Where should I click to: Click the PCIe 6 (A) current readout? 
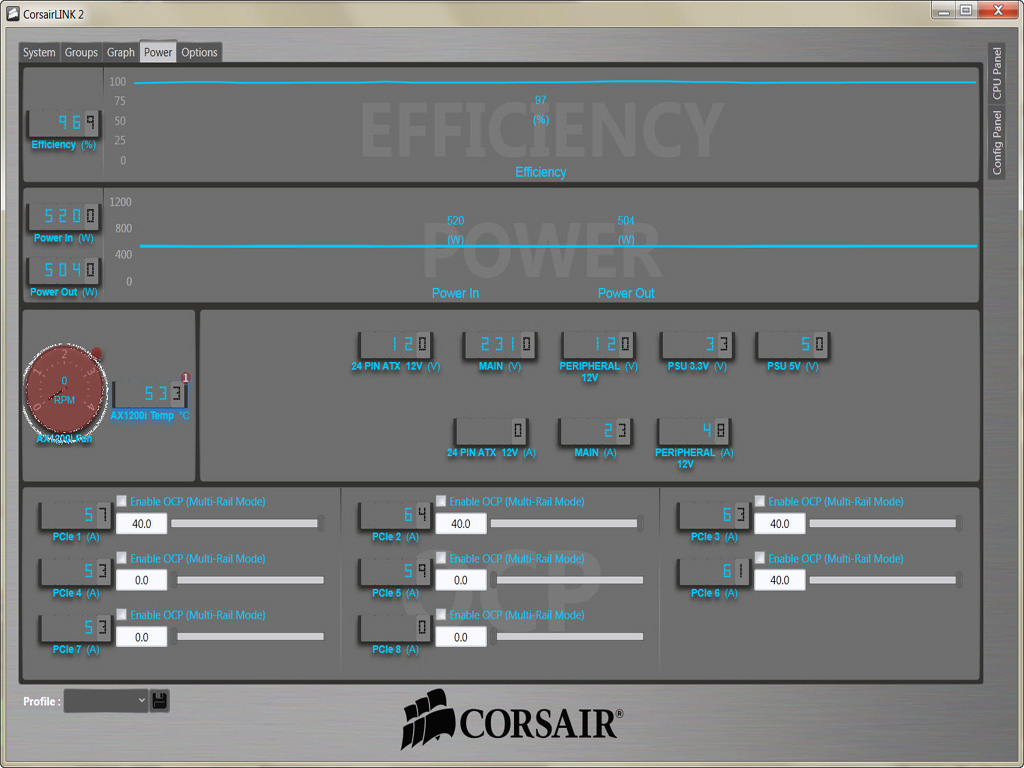(x=714, y=572)
